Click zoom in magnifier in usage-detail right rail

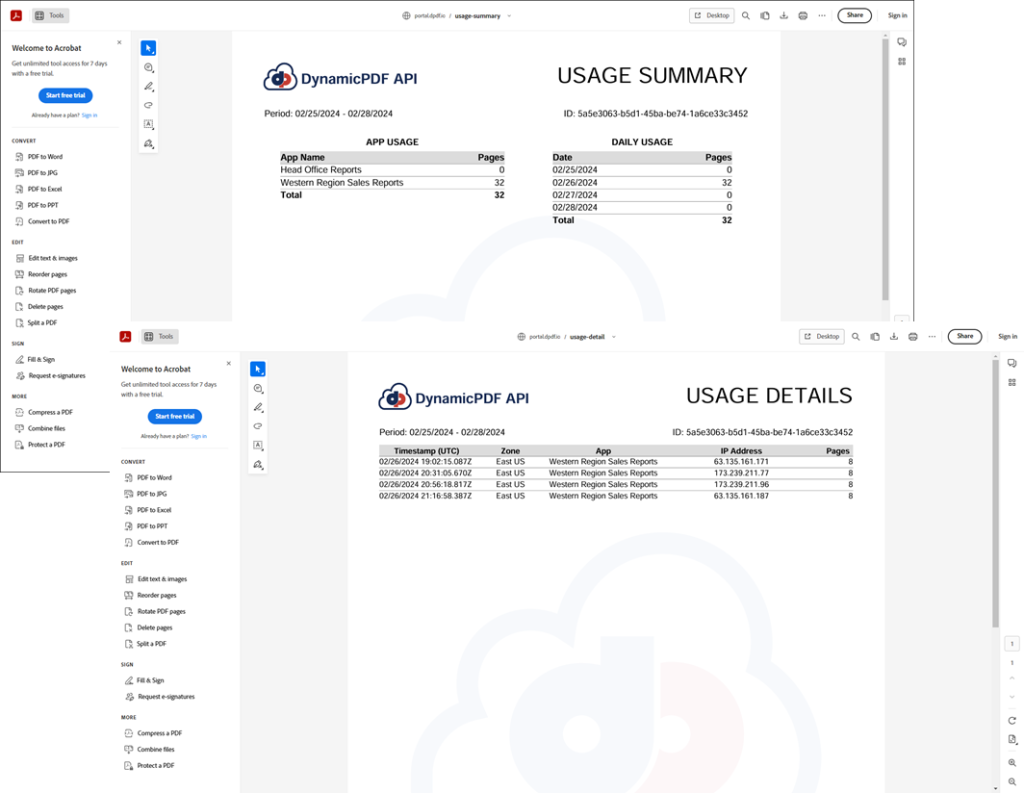click(1012, 763)
